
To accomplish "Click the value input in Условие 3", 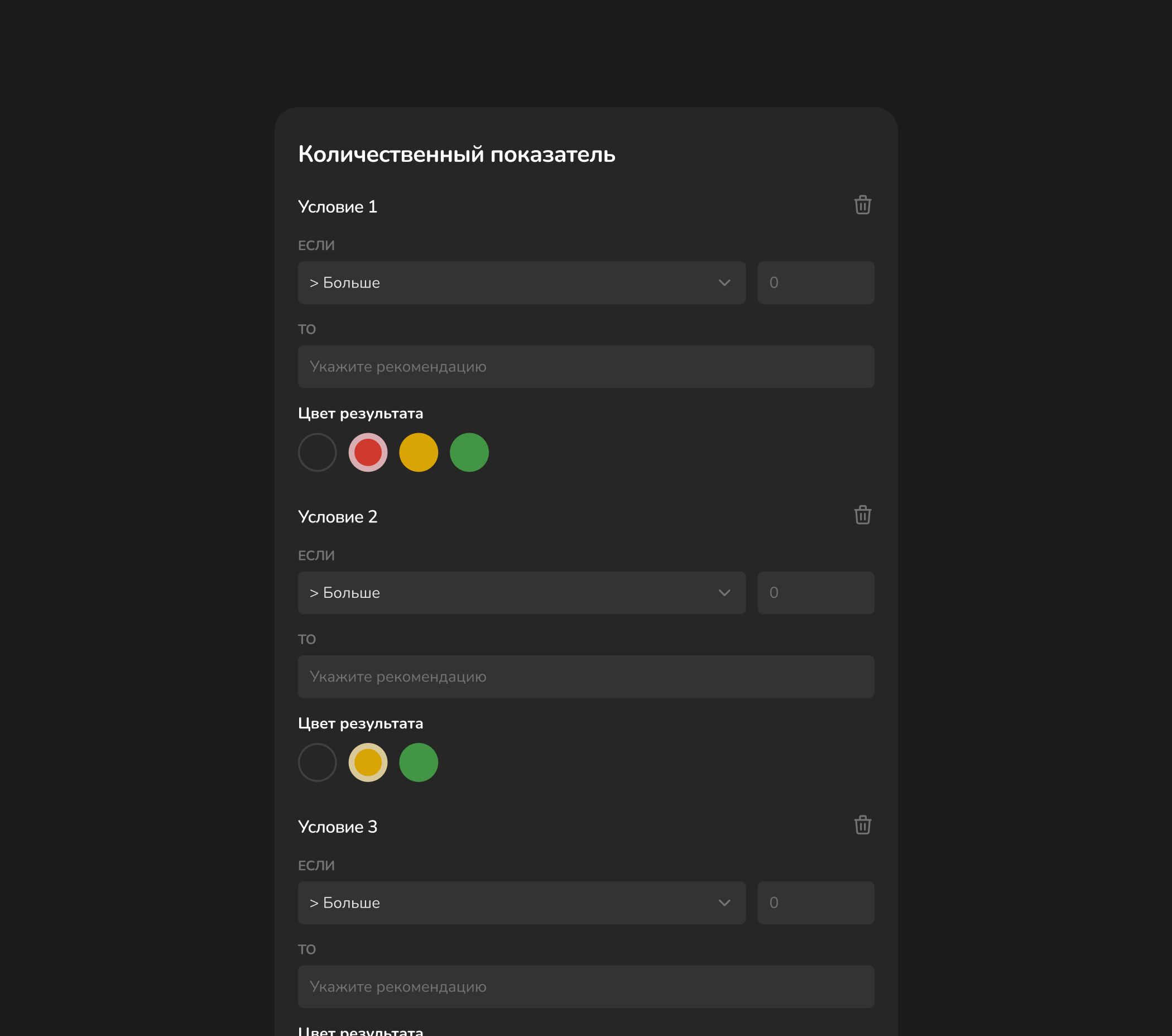I will coord(815,903).
